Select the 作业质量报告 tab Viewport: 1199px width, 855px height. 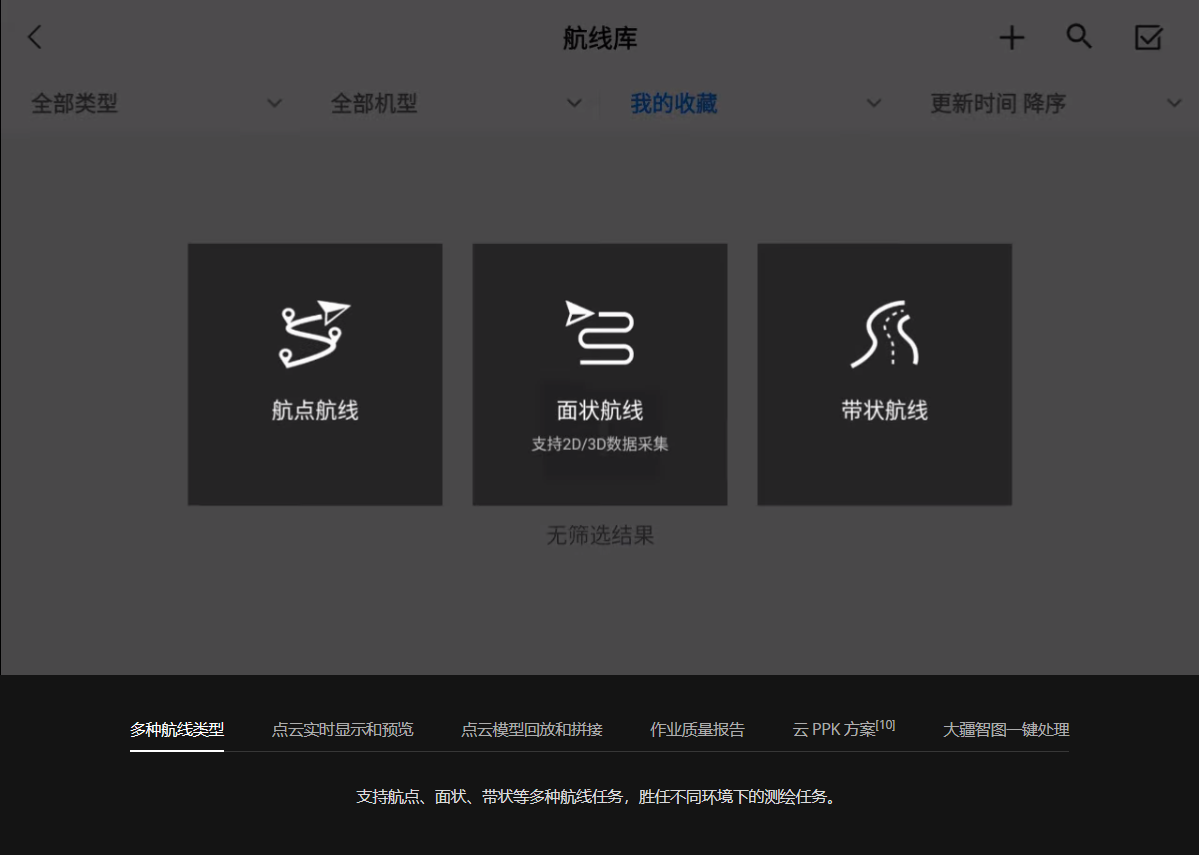coord(697,729)
